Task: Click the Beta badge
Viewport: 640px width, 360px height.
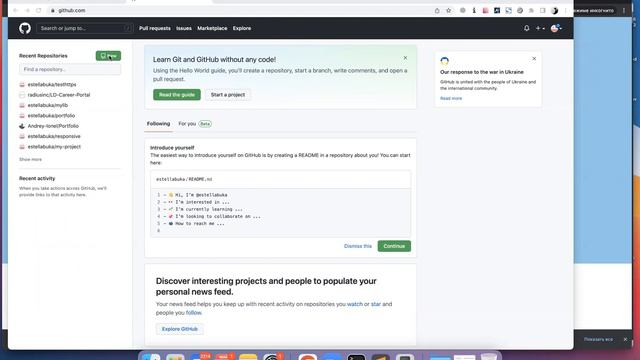Action: pos(205,124)
